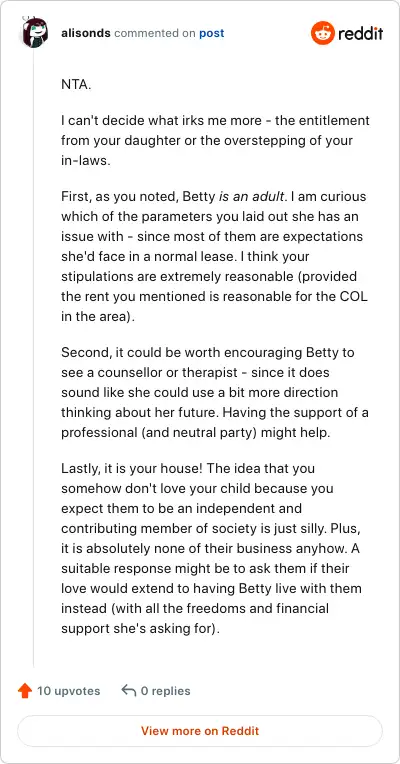Click the reply arrow icon
Image resolution: width=400 pixels, height=764 pixels.
coord(128,690)
